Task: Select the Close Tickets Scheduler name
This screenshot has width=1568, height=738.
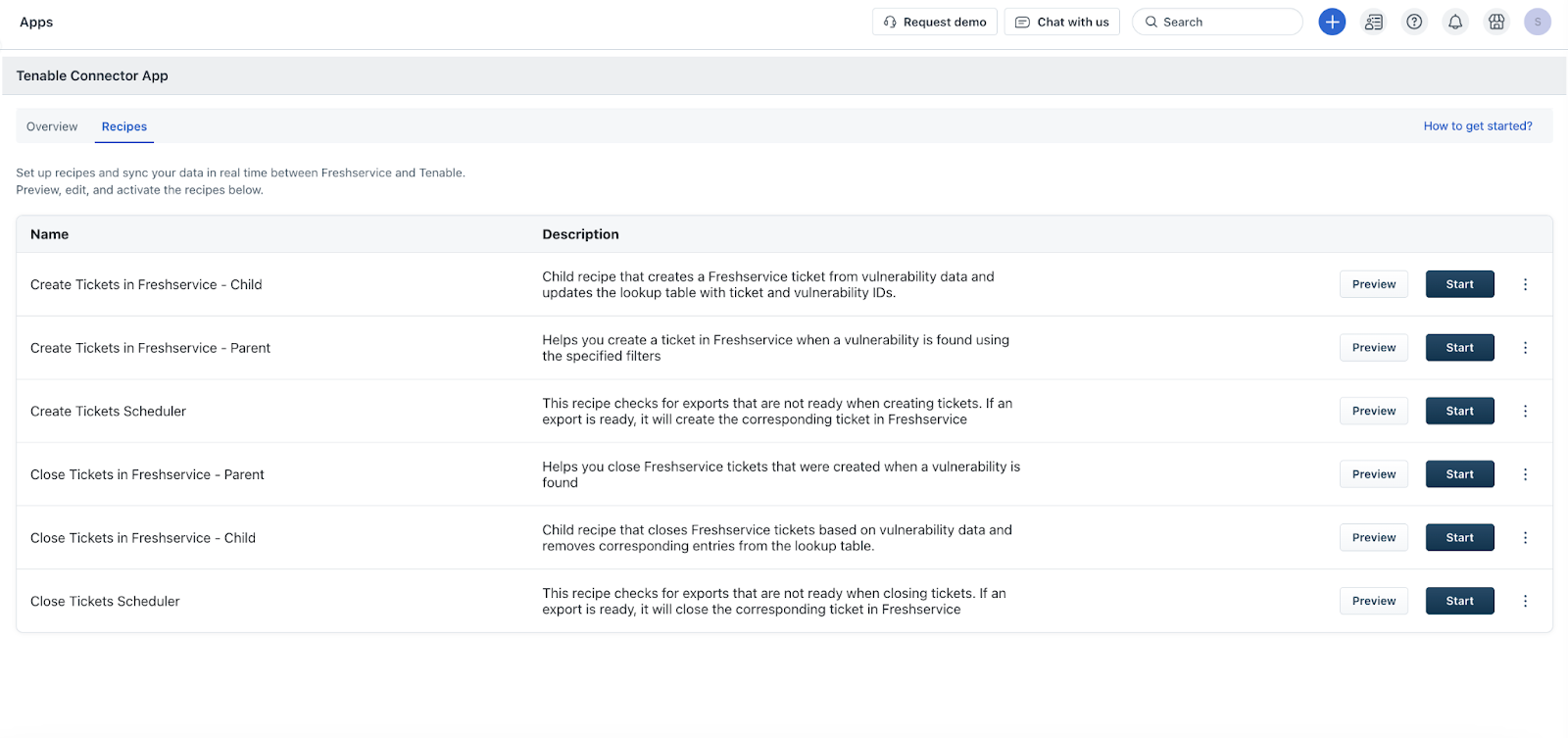Action: [x=105, y=601]
